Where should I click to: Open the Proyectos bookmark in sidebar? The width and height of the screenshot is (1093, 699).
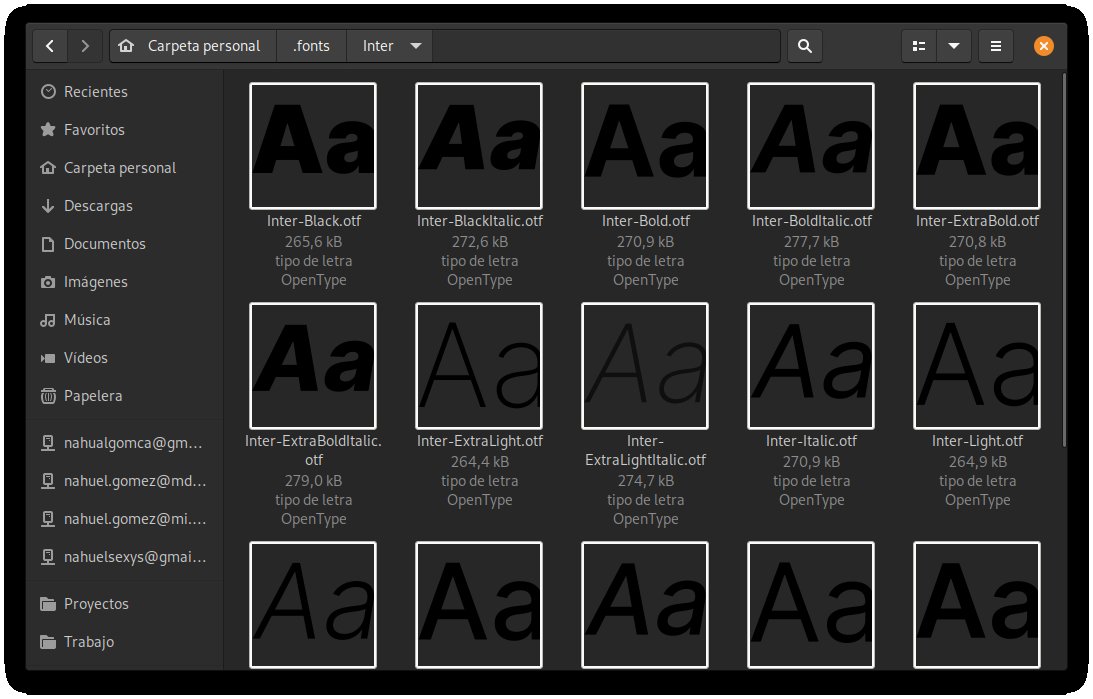[125, 604]
